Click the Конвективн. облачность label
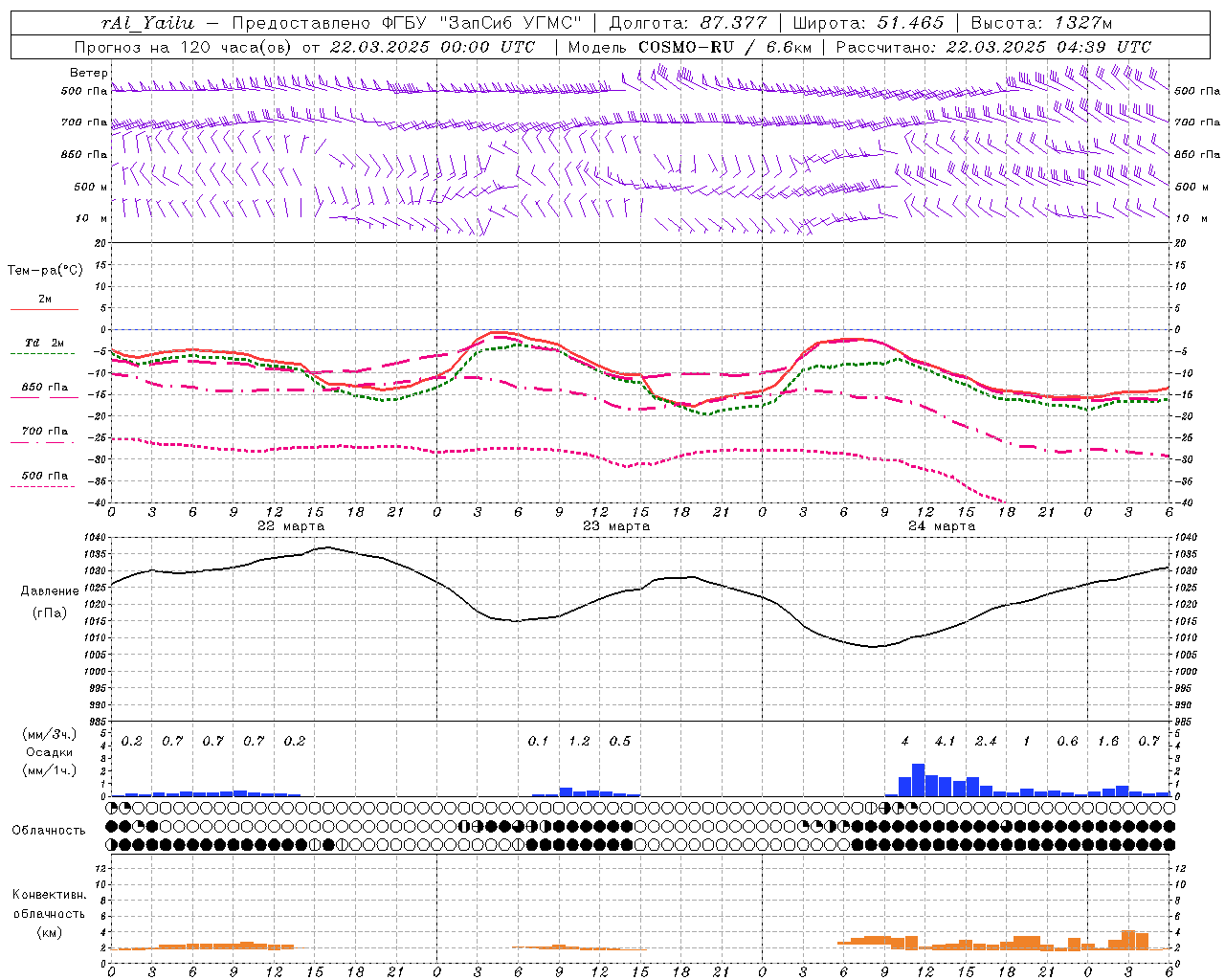This screenshot has width=1225, height=980. (x=49, y=904)
